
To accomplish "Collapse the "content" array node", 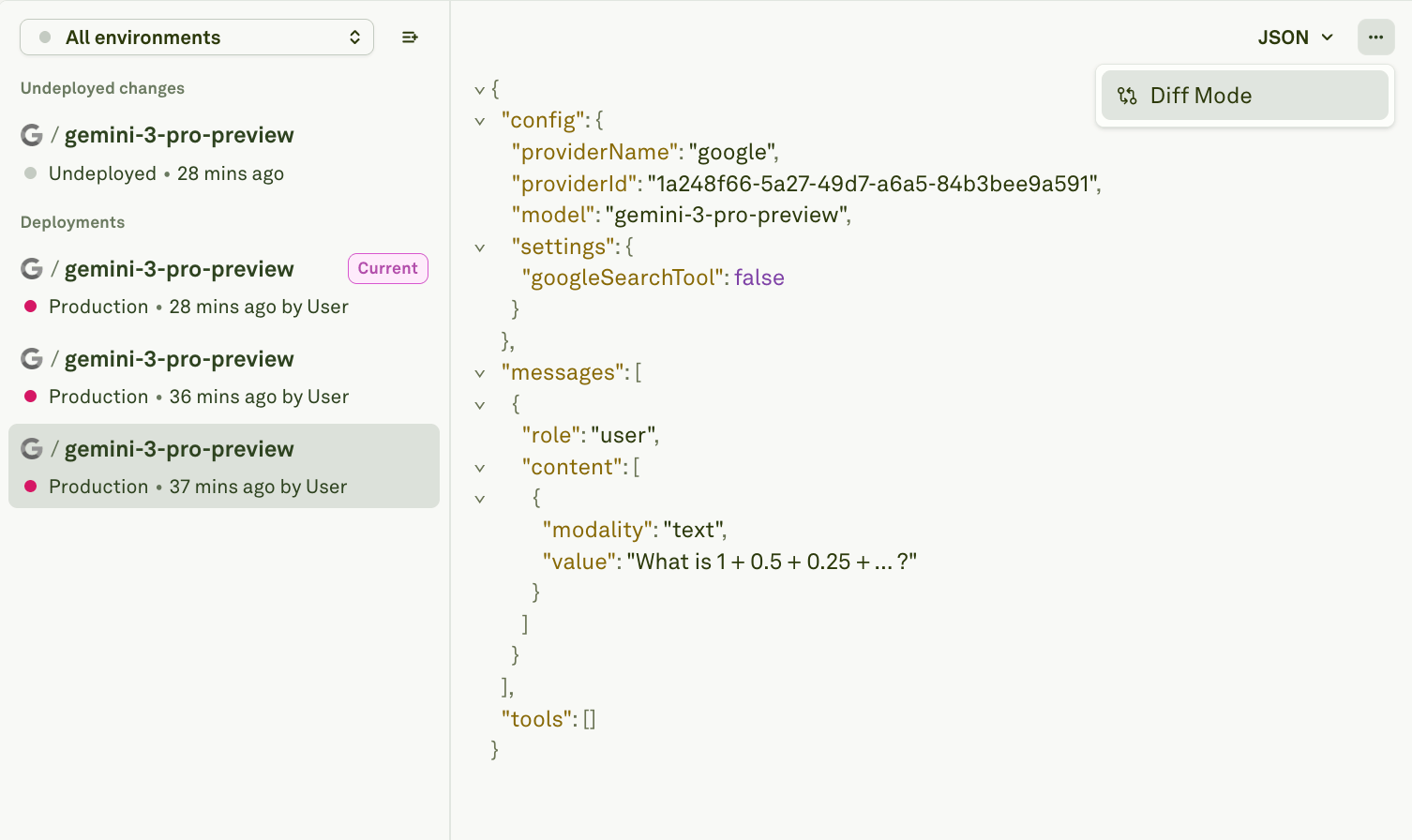I will (480, 468).
